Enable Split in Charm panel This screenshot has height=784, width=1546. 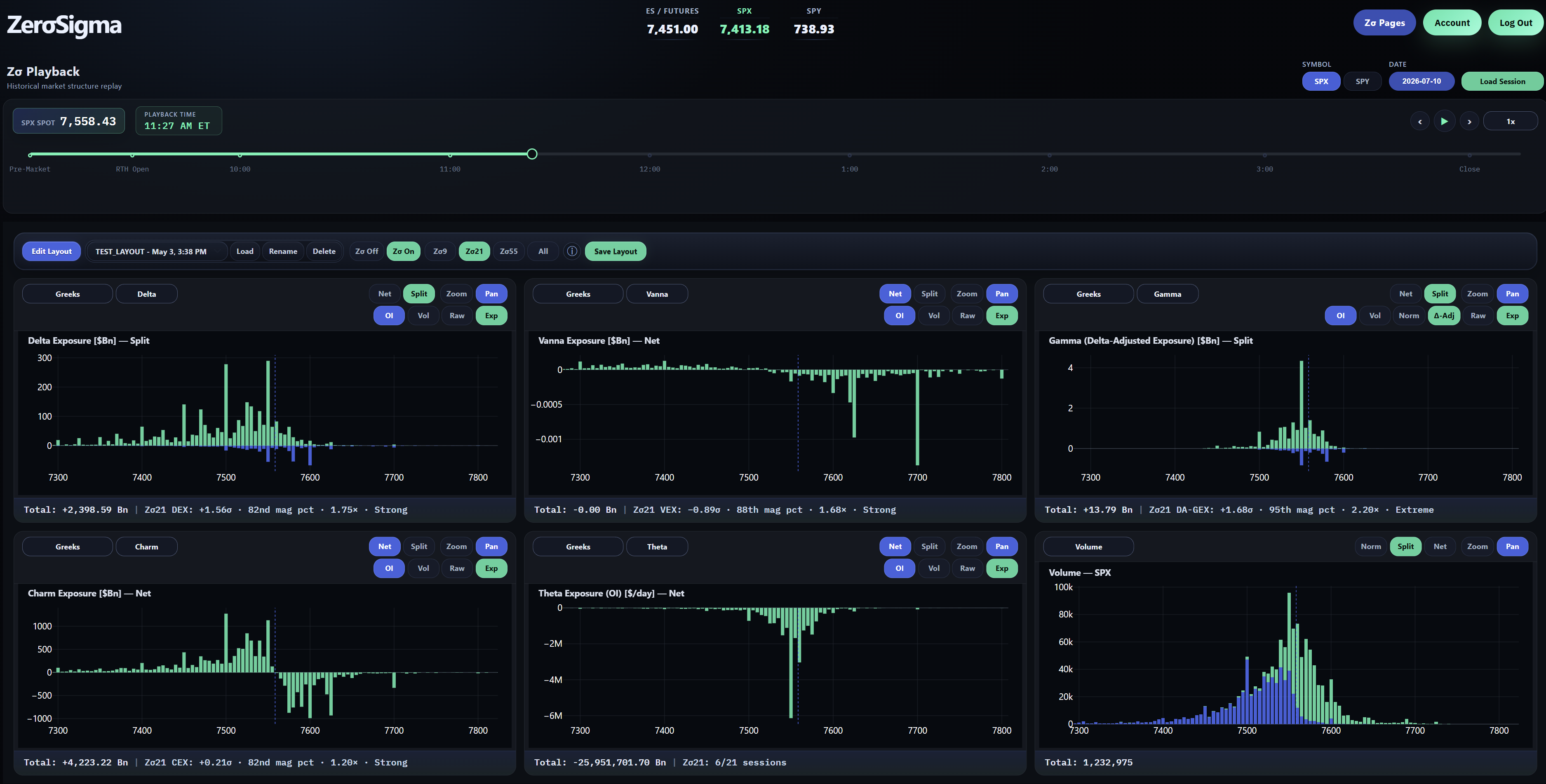click(419, 546)
